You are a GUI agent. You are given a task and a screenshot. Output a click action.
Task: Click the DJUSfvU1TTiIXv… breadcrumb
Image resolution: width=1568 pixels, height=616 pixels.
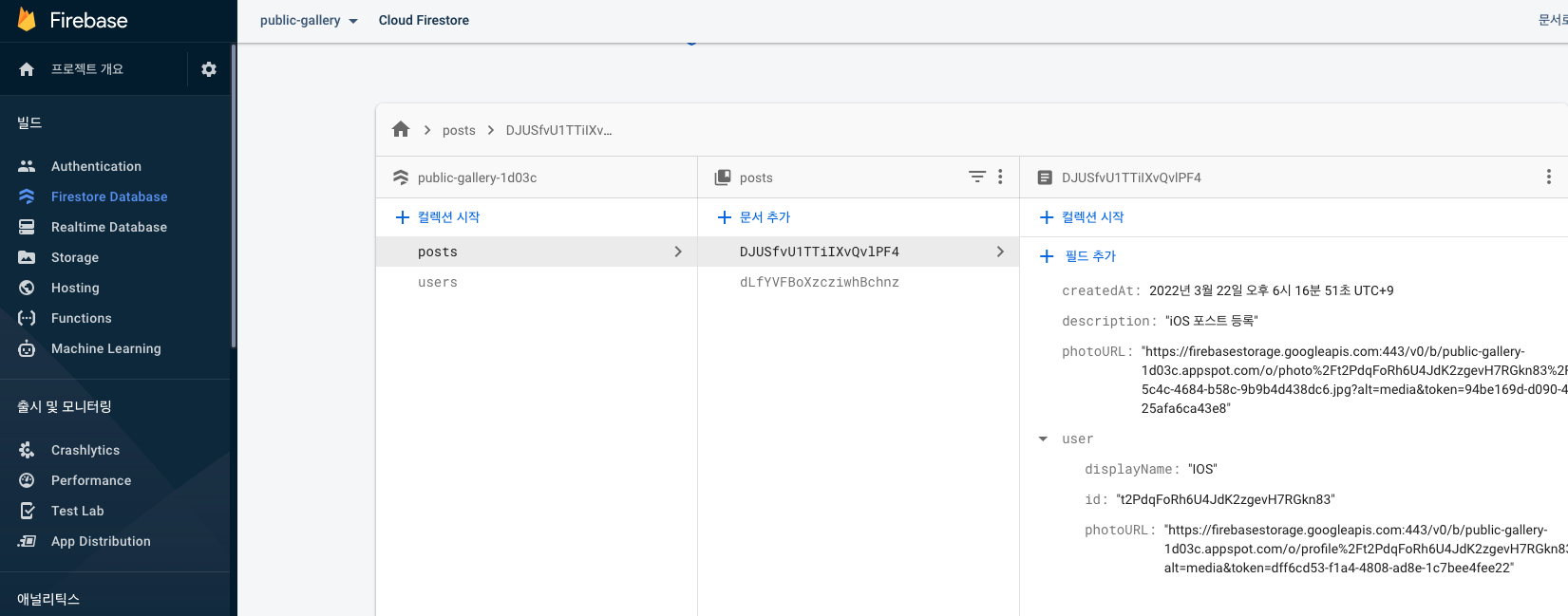point(558,130)
